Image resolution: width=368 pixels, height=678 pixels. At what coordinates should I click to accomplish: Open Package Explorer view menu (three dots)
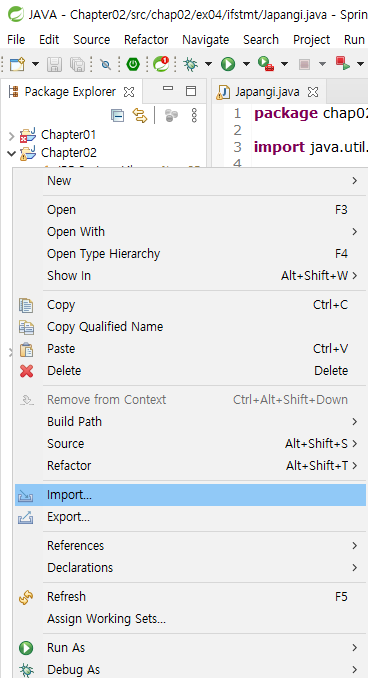point(194,115)
